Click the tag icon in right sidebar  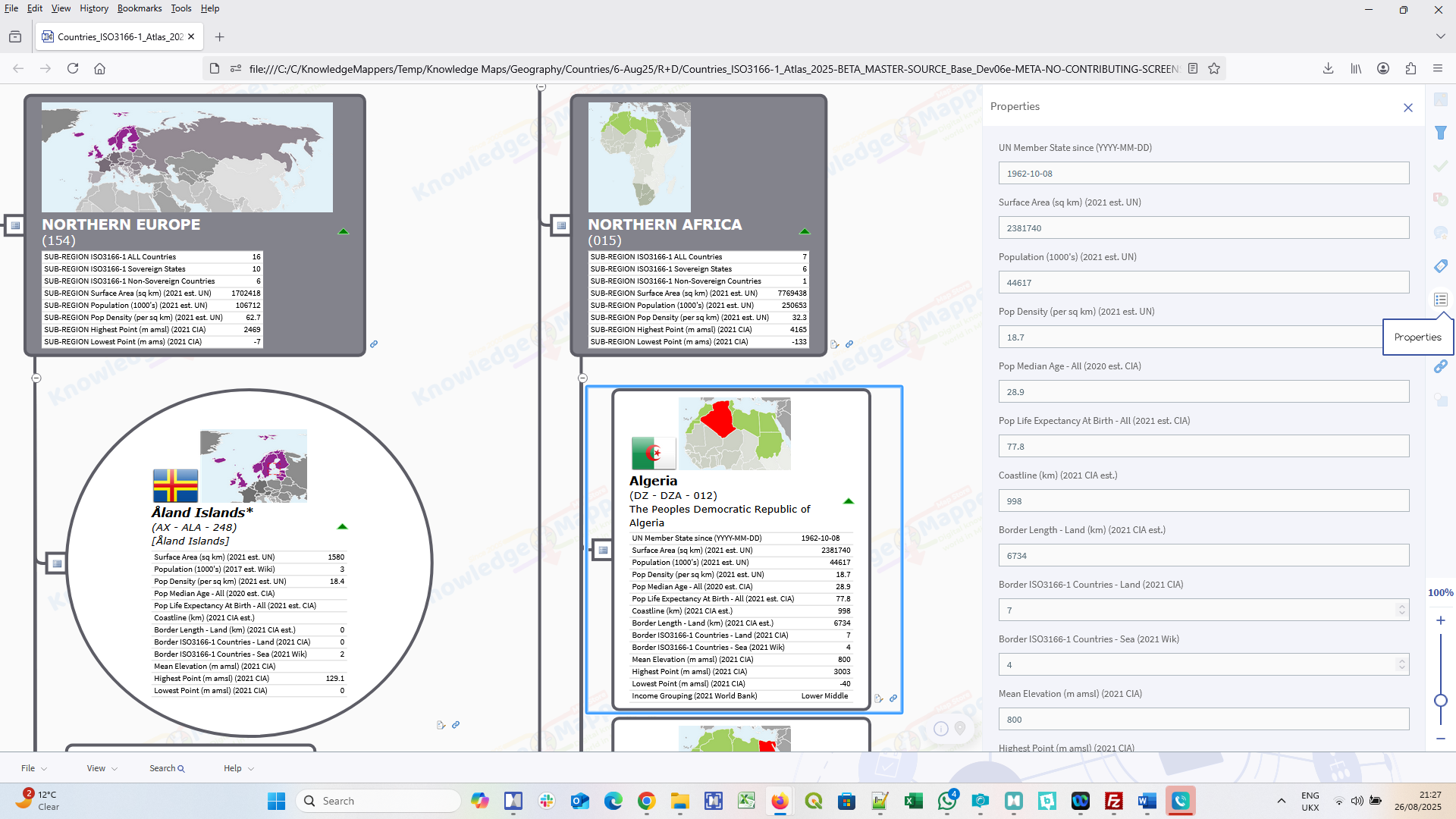pos(1441,266)
